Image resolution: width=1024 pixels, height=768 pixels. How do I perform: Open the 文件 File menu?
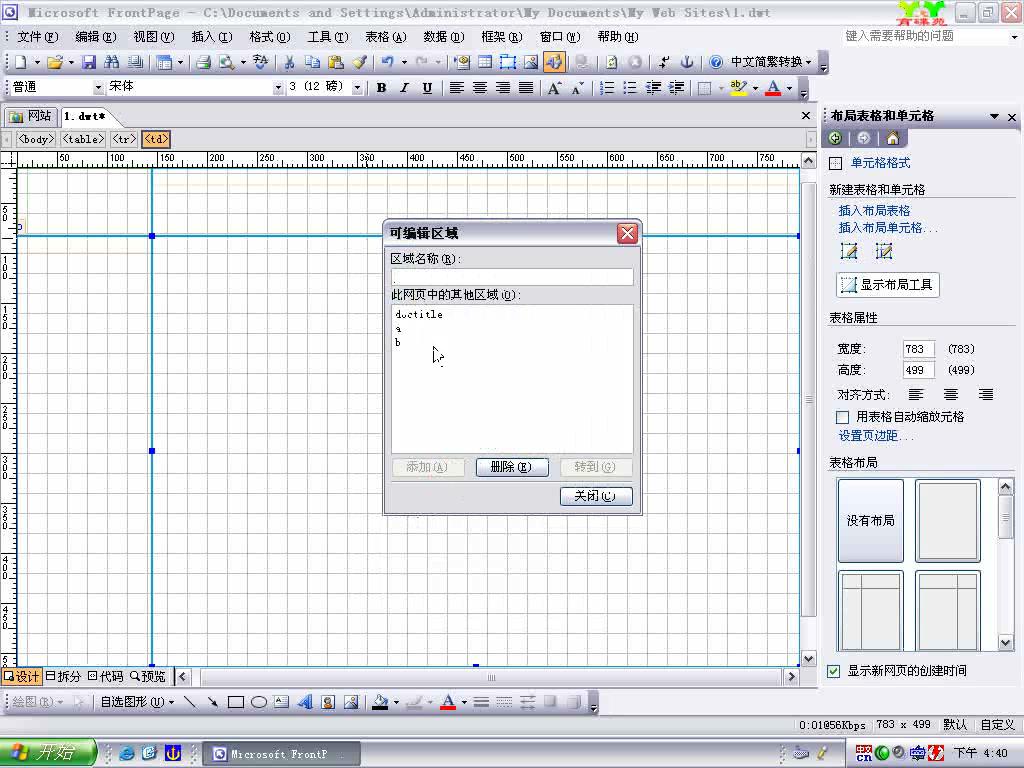point(37,37)
